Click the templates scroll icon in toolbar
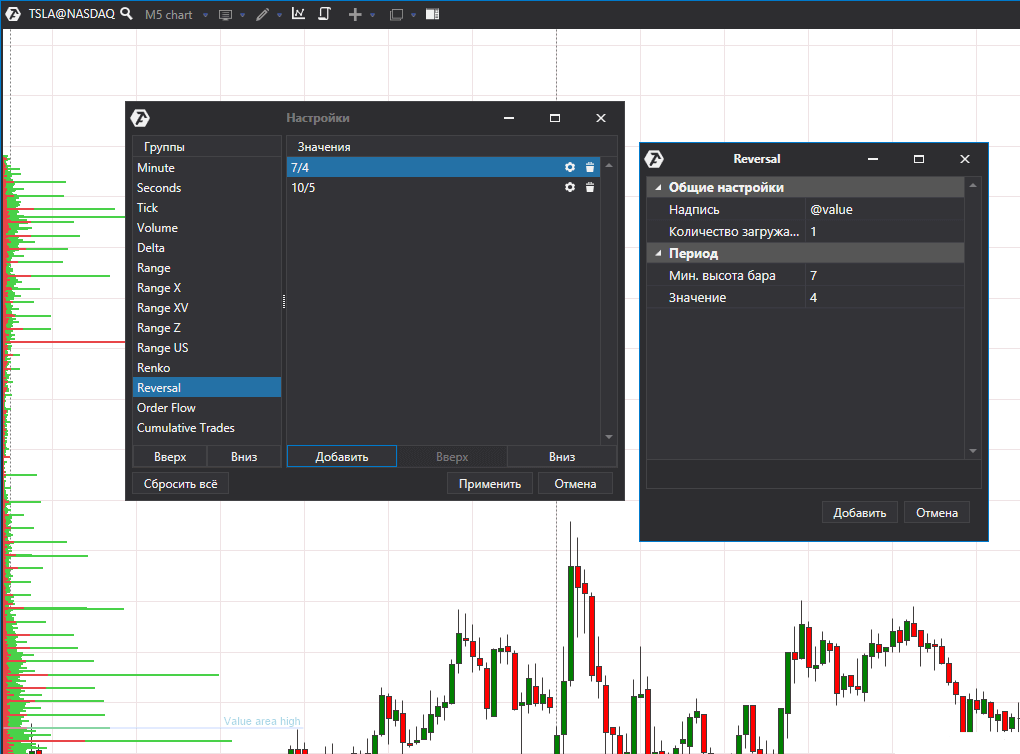The width and height of the screenshot is (1020, 754). [325, 15]
